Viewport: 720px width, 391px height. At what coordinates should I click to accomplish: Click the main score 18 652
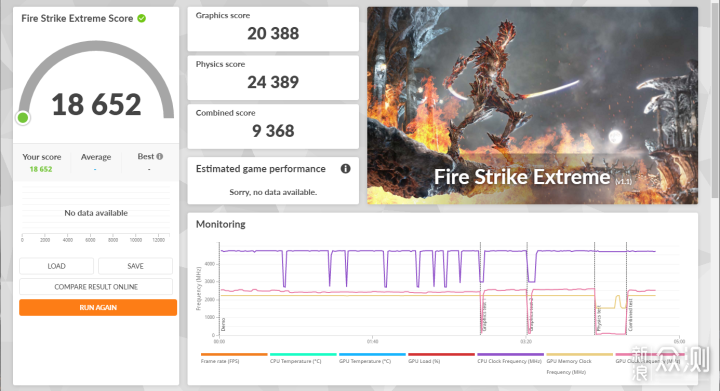(x=96, y=105)
